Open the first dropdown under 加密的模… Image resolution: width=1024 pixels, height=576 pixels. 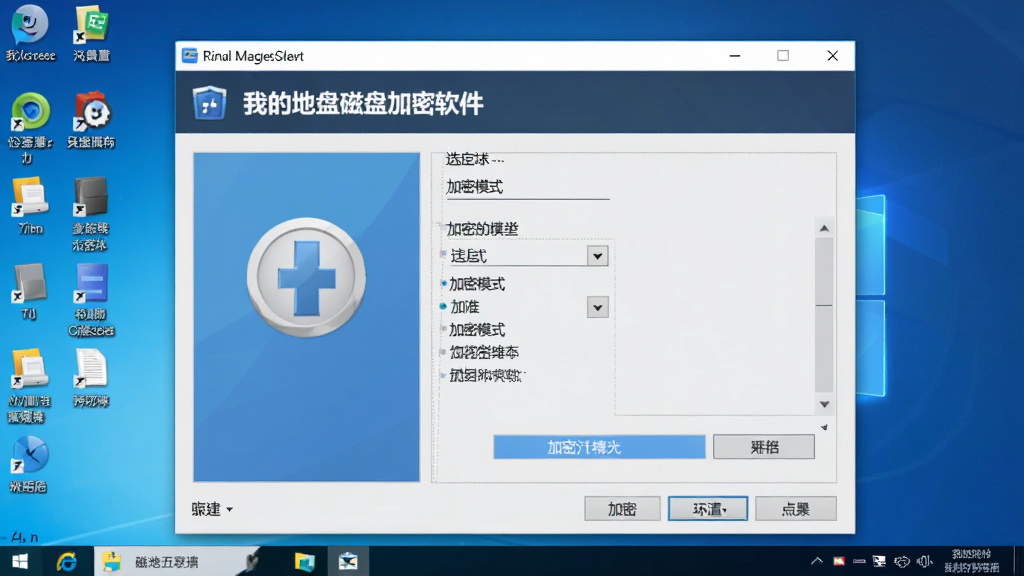[x=598, y=256]
